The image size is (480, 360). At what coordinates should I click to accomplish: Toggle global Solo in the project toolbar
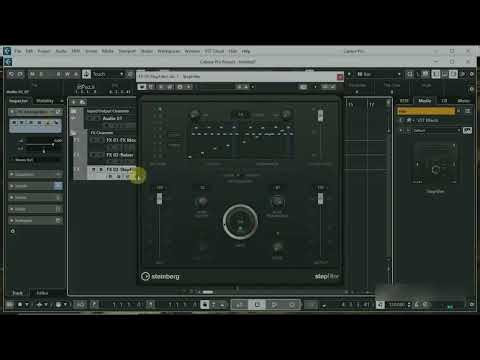pyautogui.click(x=41, y=74)
